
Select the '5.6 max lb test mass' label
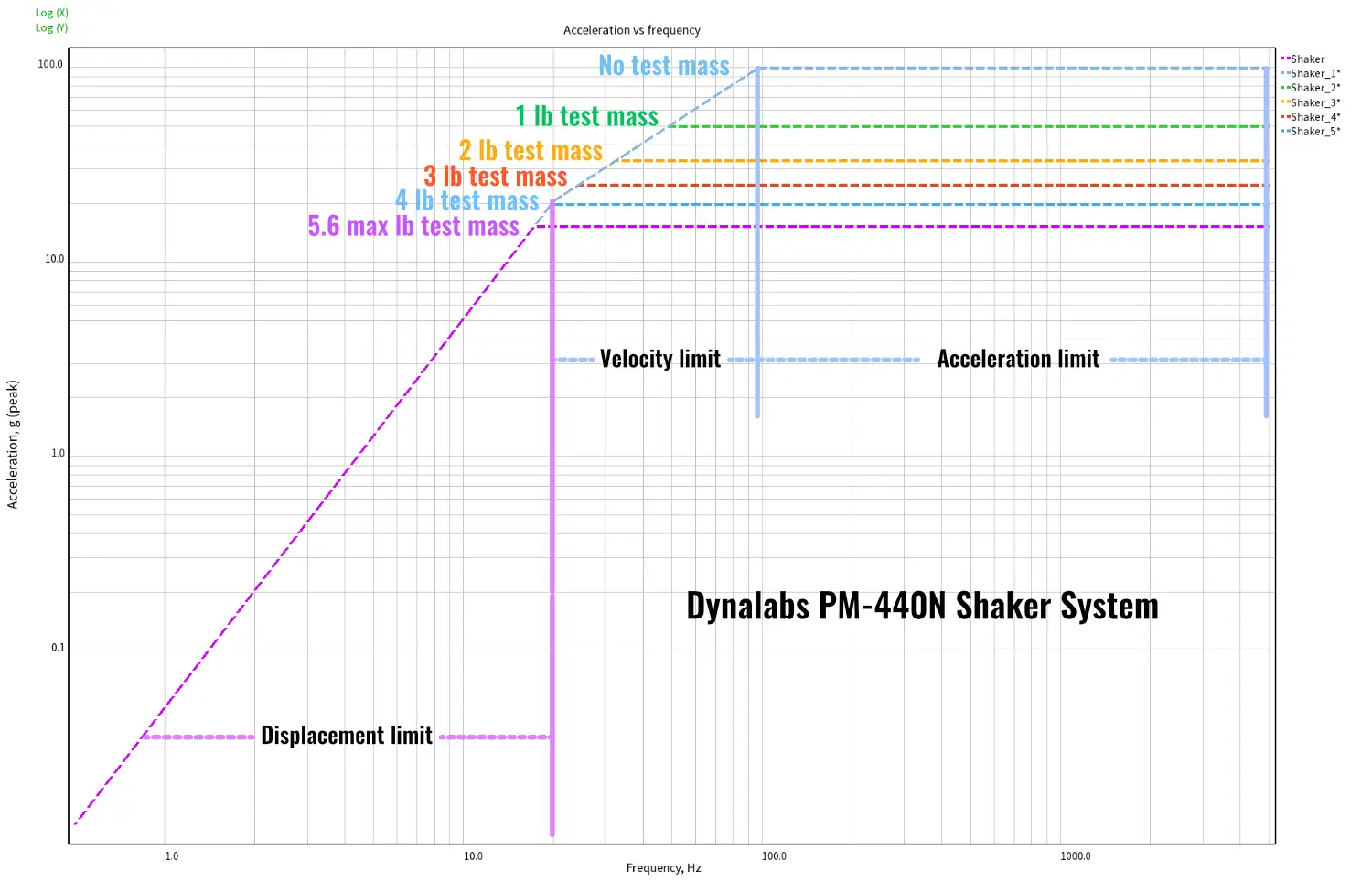413,226
